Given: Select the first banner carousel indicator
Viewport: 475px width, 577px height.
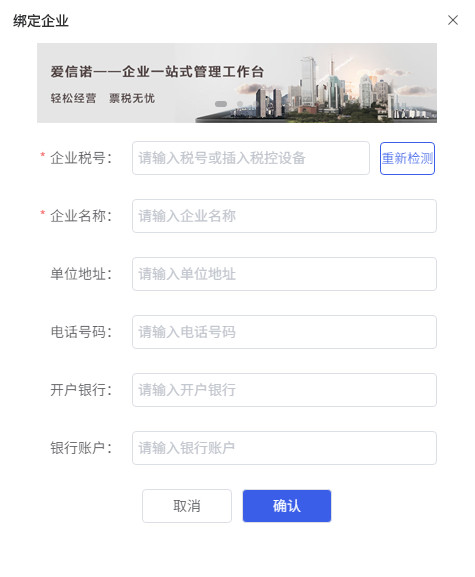Looking at the screenshot, I should point(221,104).
